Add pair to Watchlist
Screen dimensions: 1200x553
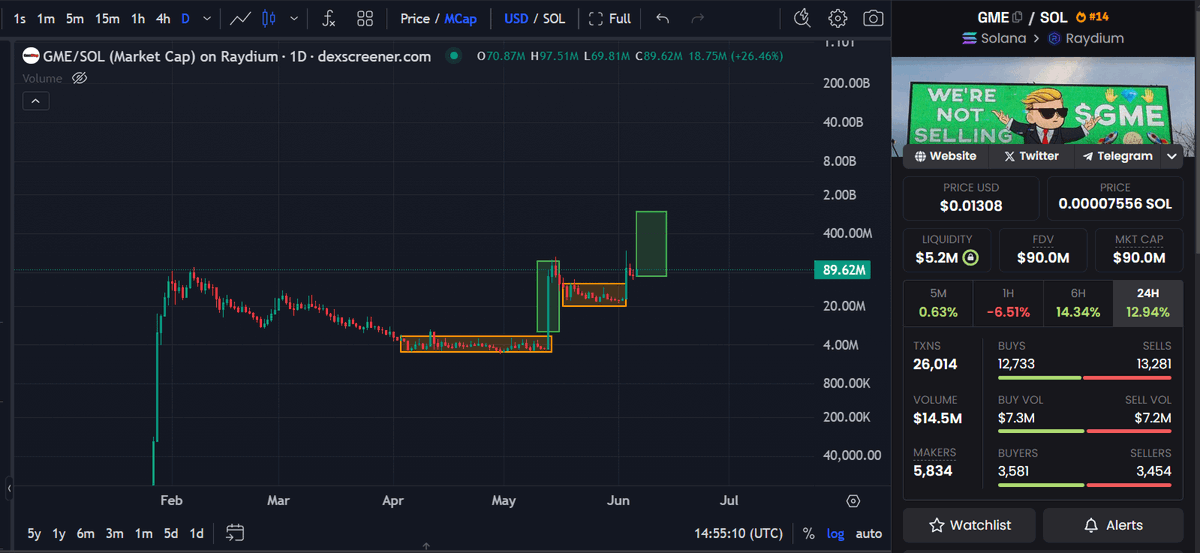[x=969, y=525]
